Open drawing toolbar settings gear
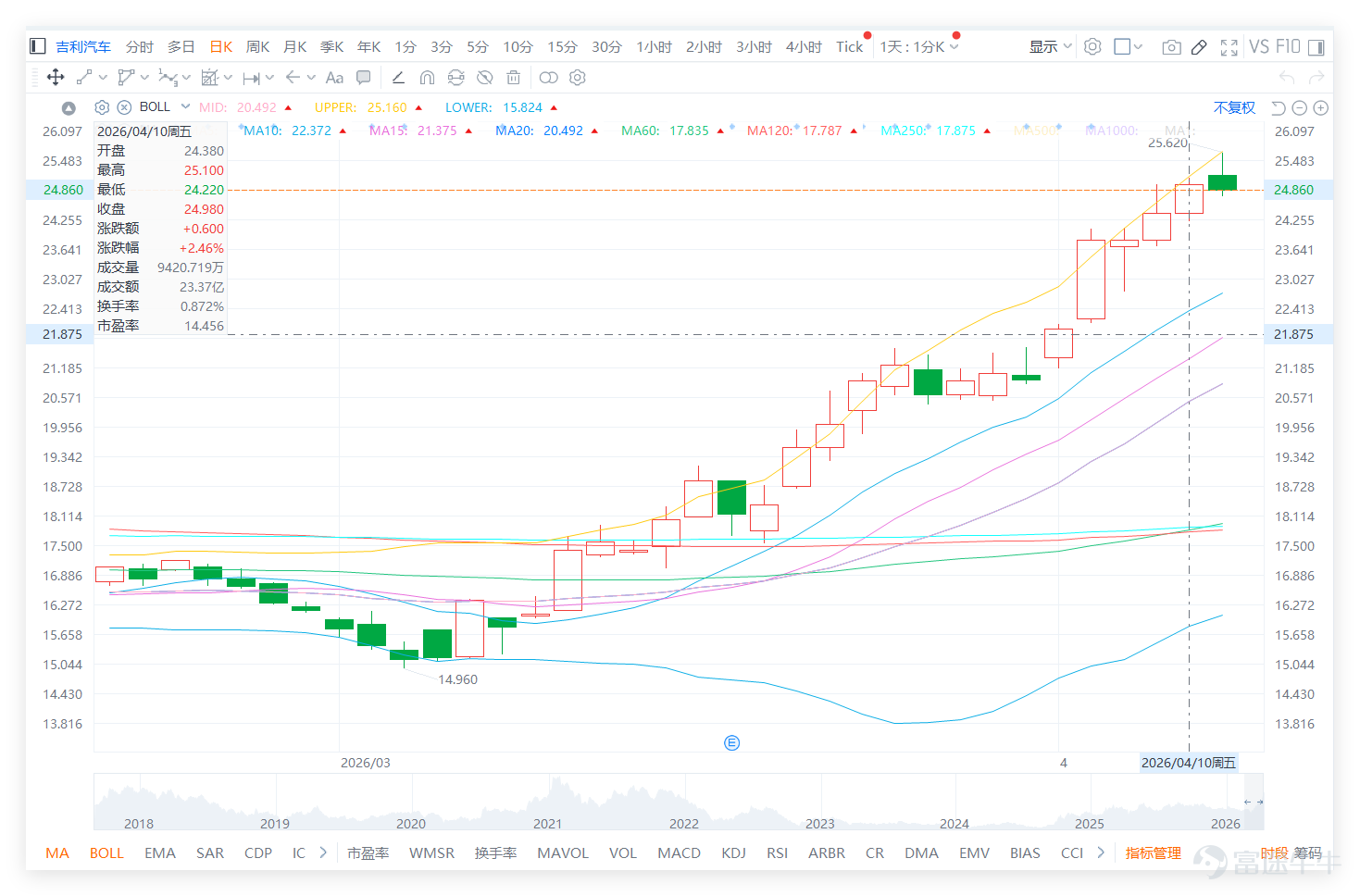Screen dimensions: 1360x896 pos(578,78)
